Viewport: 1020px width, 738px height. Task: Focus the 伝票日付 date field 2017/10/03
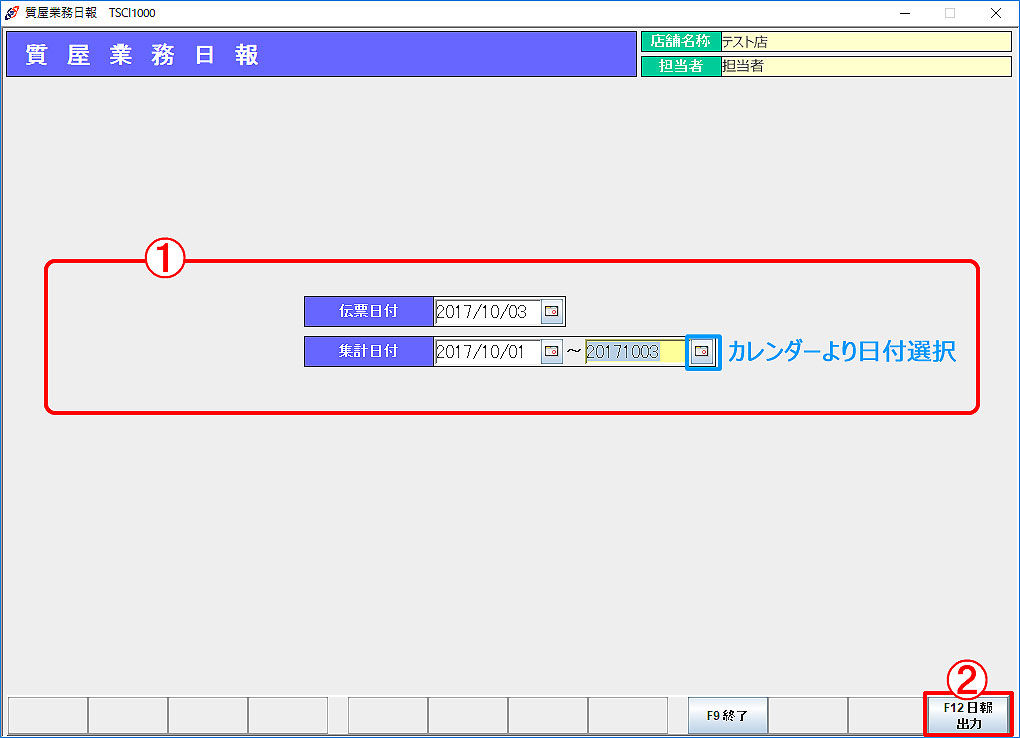pyautogui.click(x=487, y=312)
